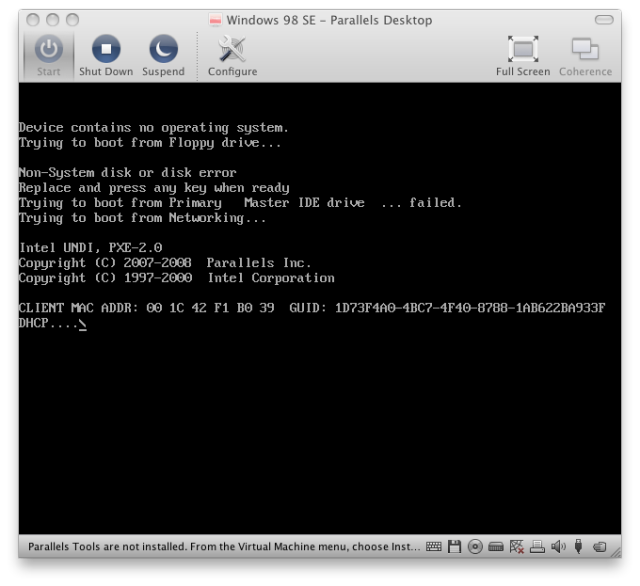Screen dimensions: 640x586
Task: Click the window close button
Action: coord(33,20)
